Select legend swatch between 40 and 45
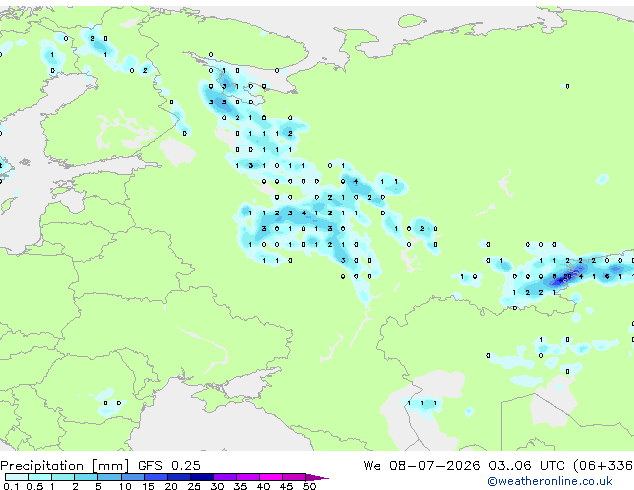 coord(271,477)
